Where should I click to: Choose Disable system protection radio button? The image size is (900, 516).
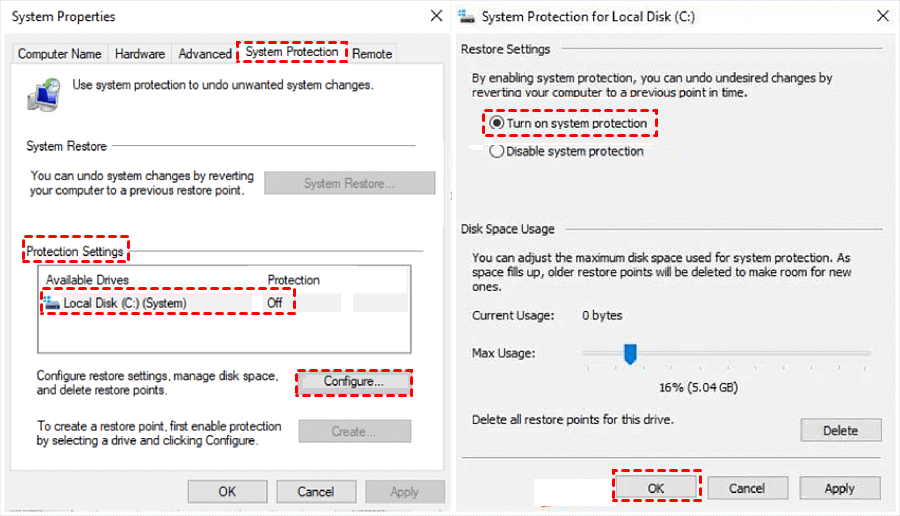(497, 152)
